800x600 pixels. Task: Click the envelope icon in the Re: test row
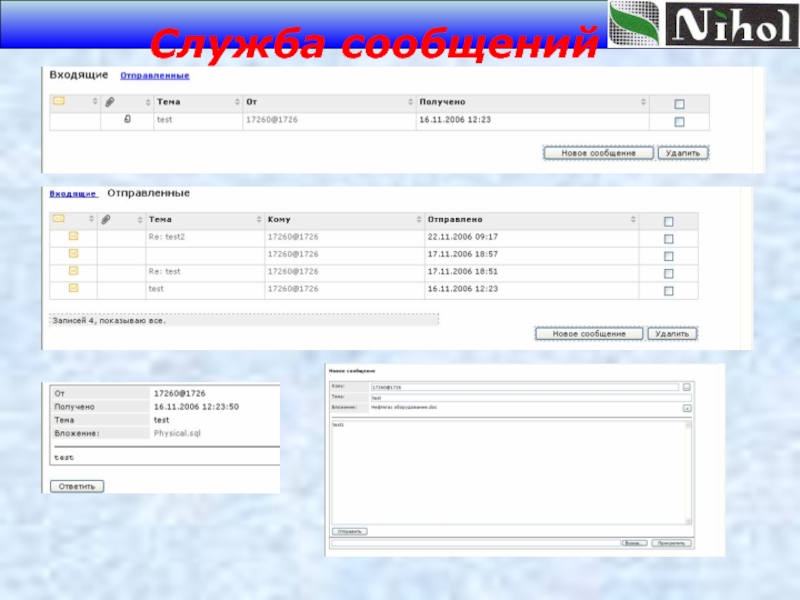73,271
